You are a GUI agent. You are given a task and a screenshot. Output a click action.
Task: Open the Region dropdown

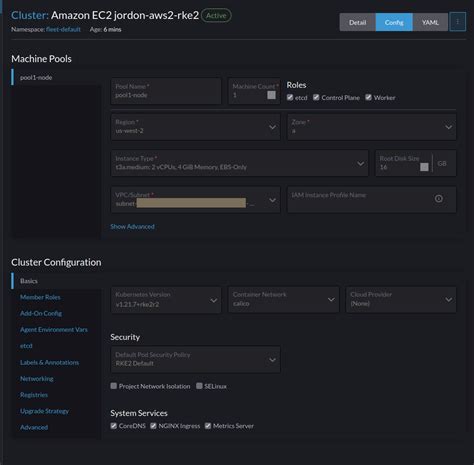(195, 127)
